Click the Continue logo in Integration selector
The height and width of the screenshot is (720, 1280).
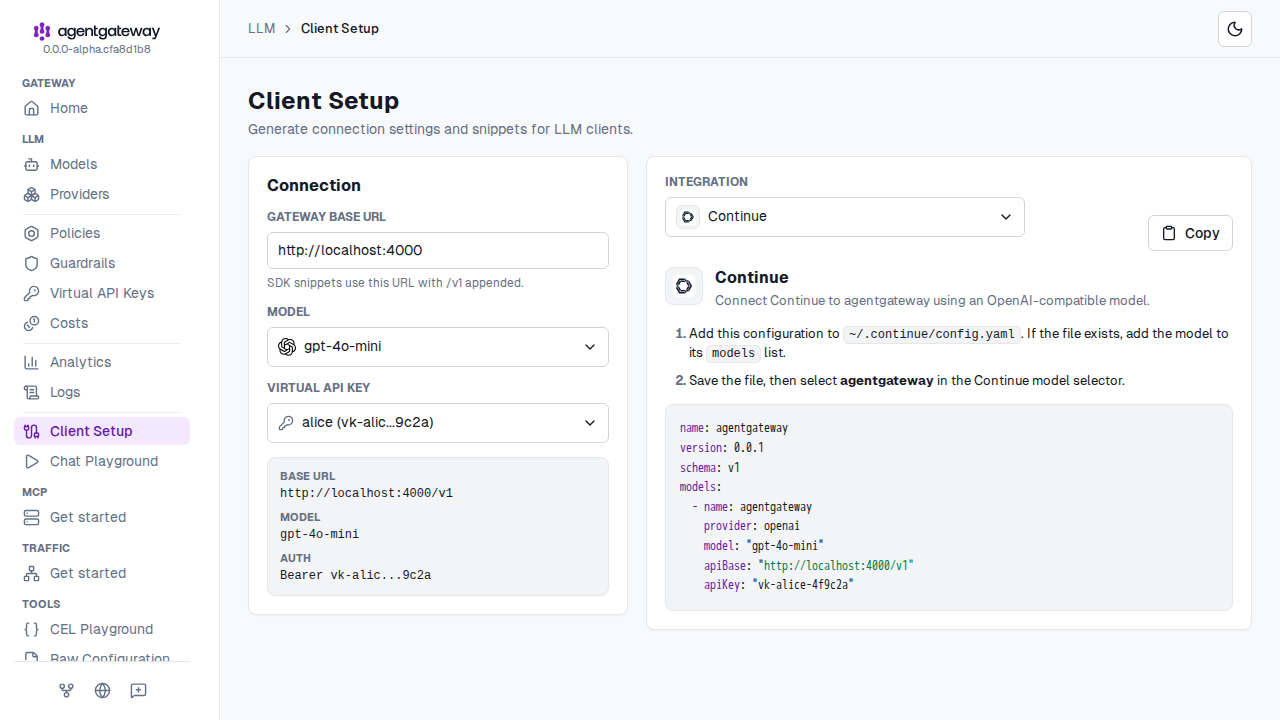[x=687, y=217]
